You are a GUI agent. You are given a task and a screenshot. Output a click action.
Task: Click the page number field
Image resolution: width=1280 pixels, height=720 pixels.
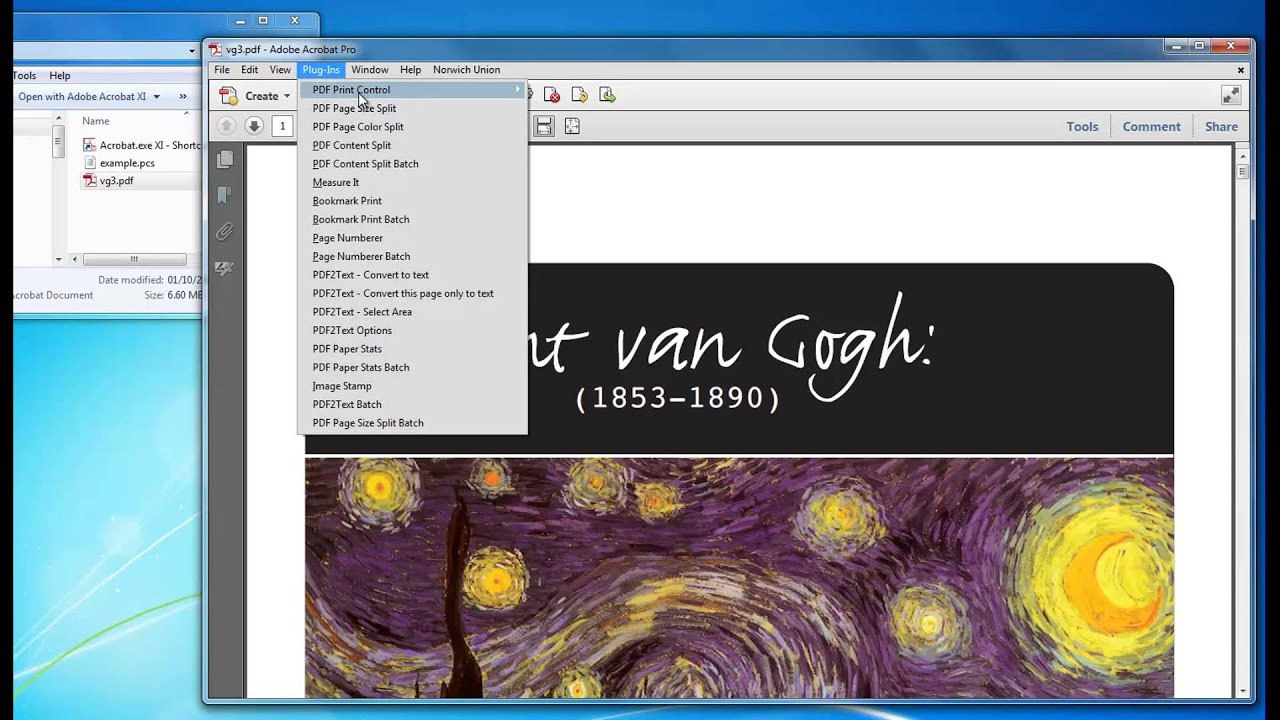283,126
